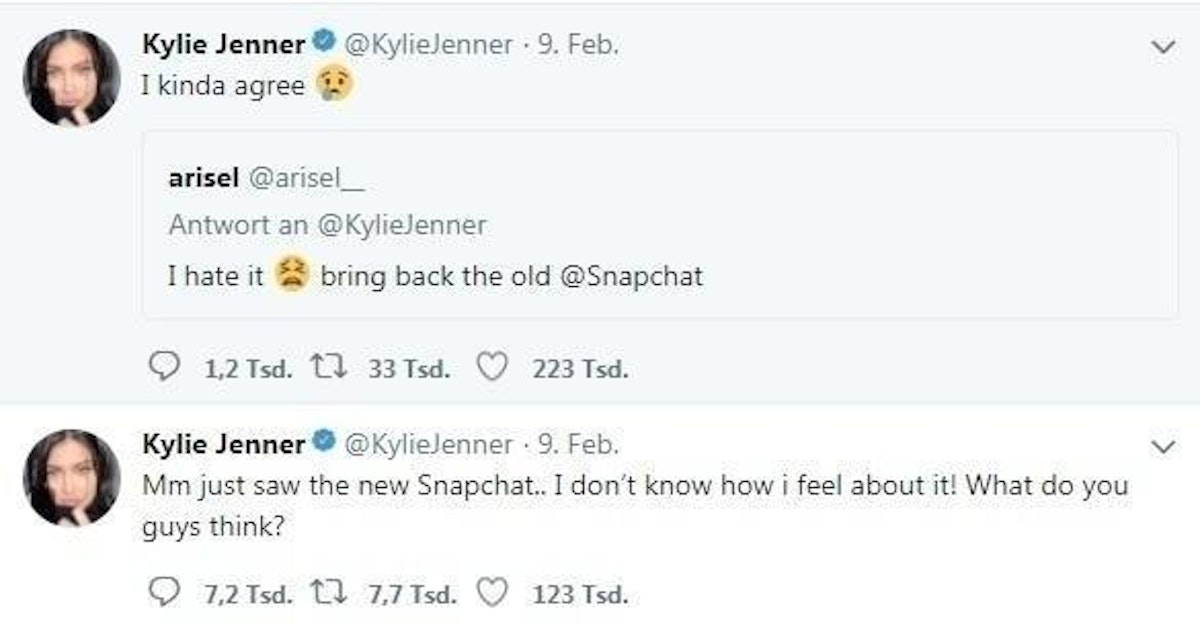Open the chevron menu on second tweet
Screen dimensions: 1200x624
tap(1162, 447)
